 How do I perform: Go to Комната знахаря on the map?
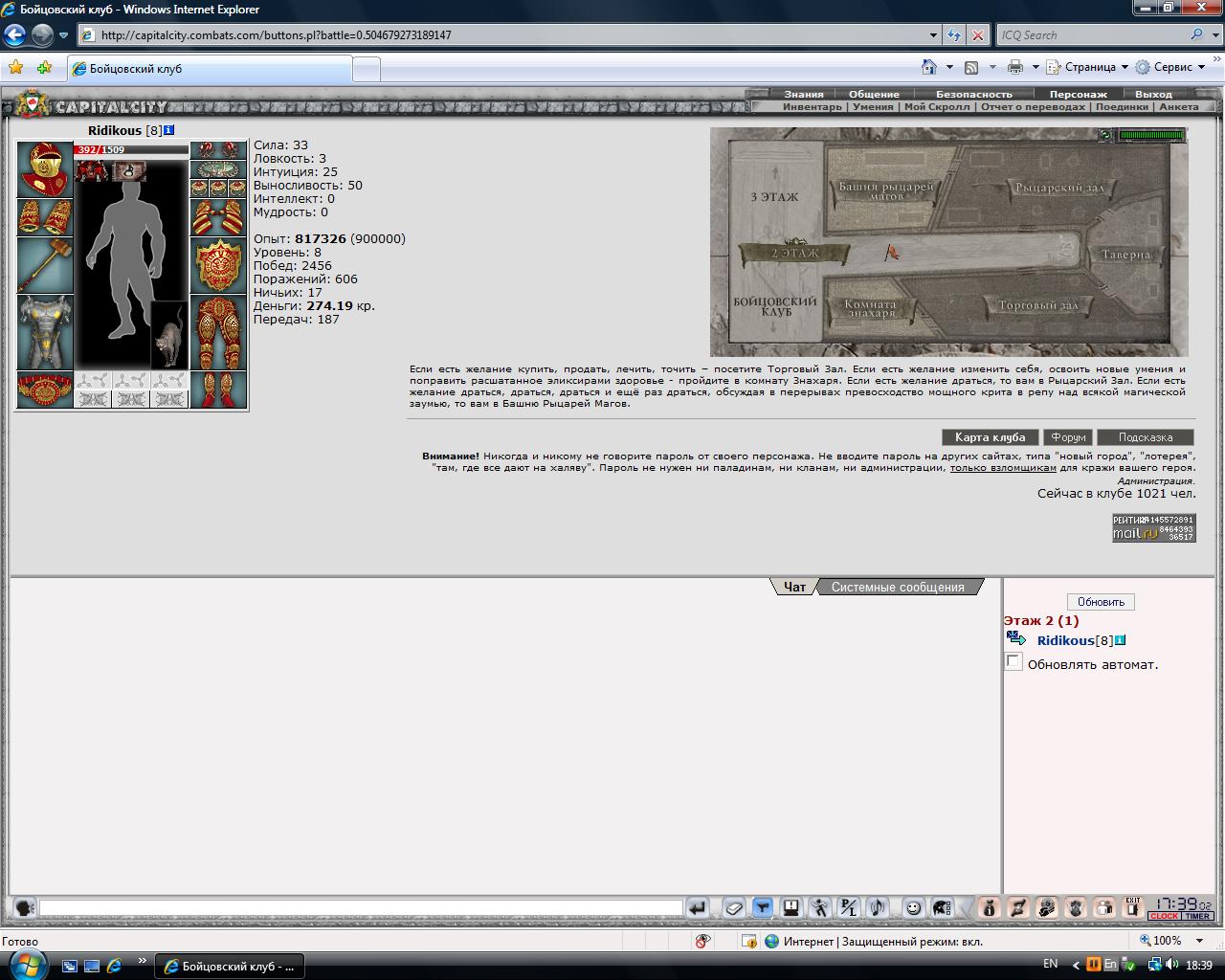coord(871,308)
